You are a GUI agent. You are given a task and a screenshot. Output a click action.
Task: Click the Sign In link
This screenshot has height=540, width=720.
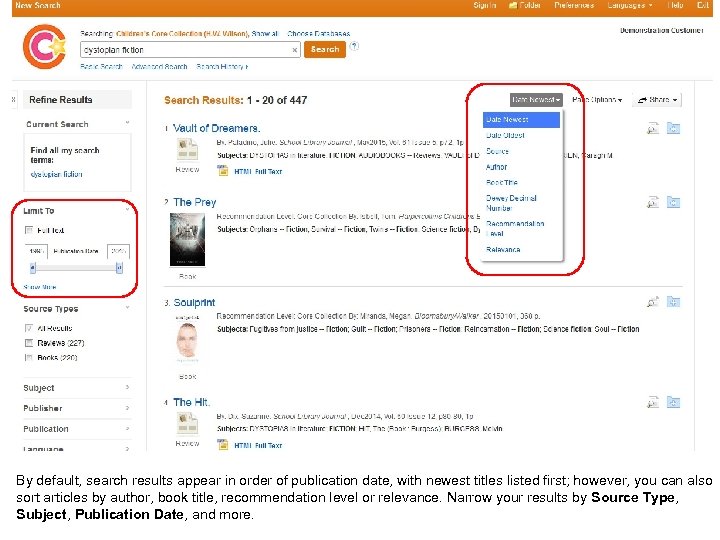[485, 6]
